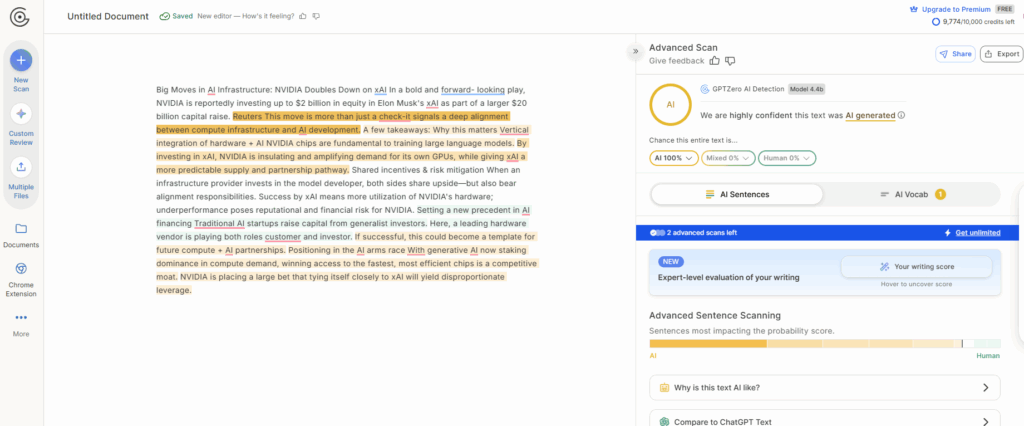Screen dimensions: 1024x426
Task: Start a New Scan with the plus icon
Action: [x=21, y=60]
